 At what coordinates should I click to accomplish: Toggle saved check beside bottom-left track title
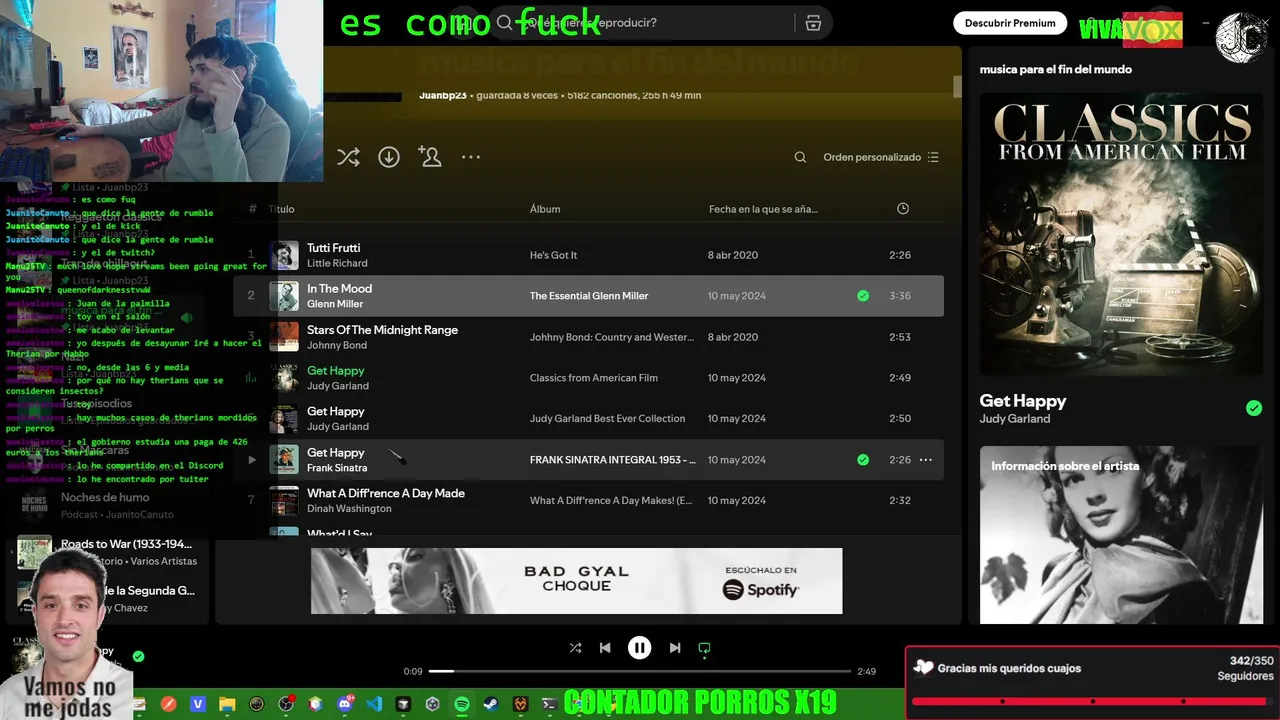138,657
